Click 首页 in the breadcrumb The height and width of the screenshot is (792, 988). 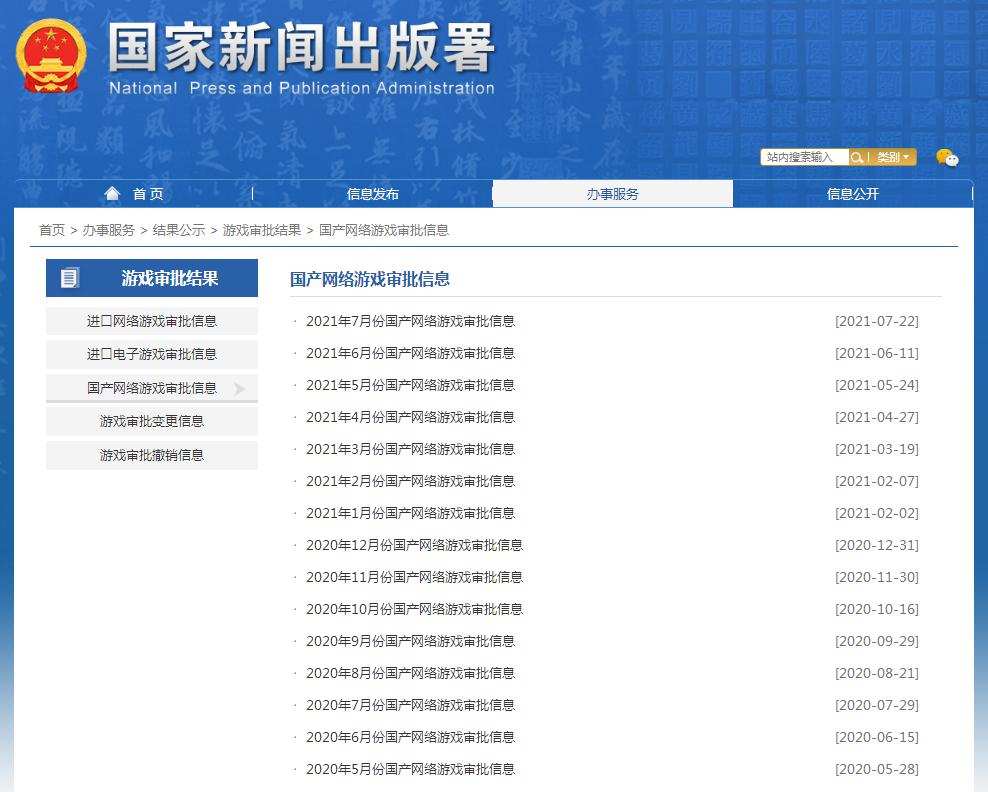pos(52,230)
